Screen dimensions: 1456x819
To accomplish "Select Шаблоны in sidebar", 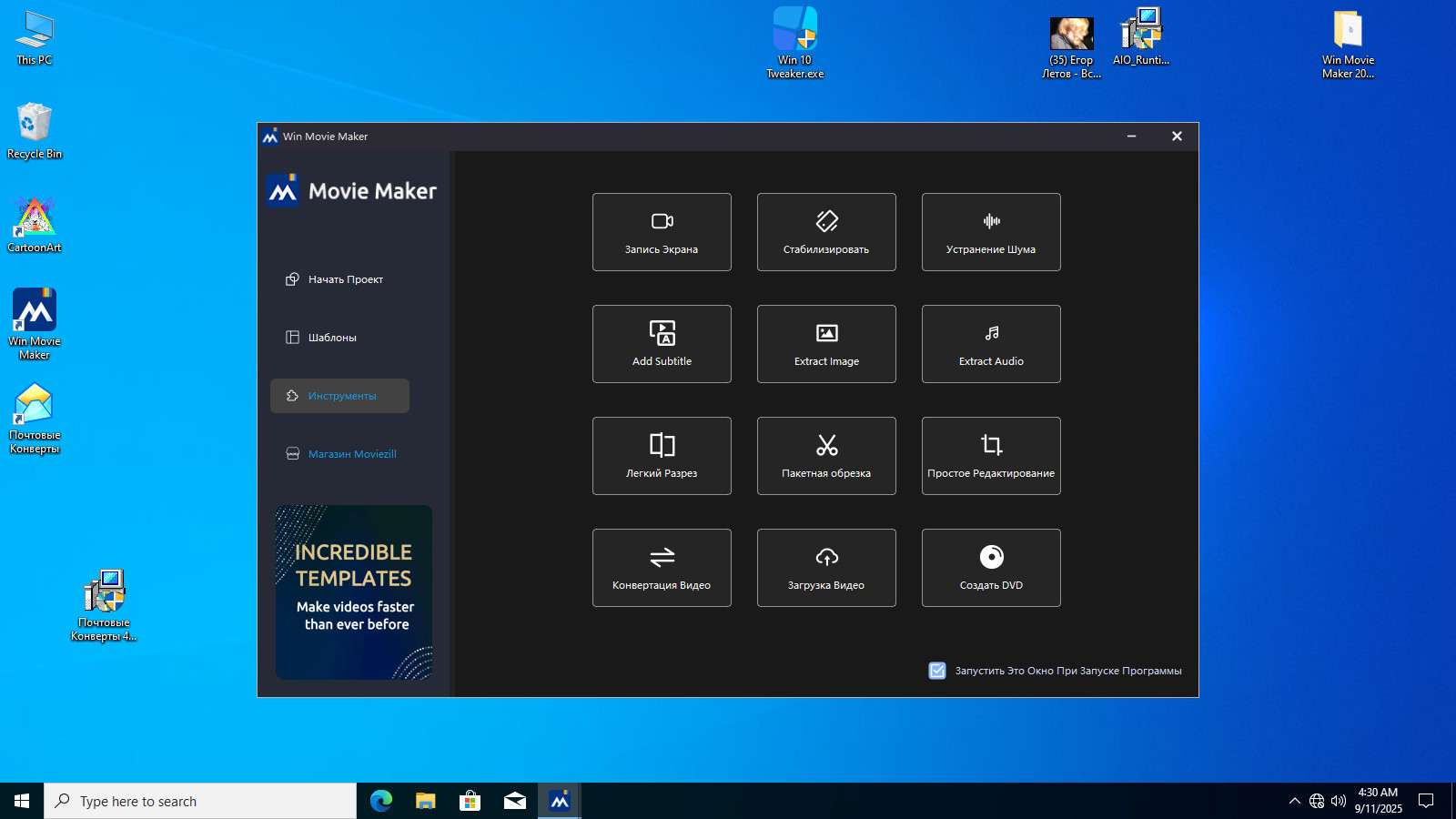I will click(339, 338).
